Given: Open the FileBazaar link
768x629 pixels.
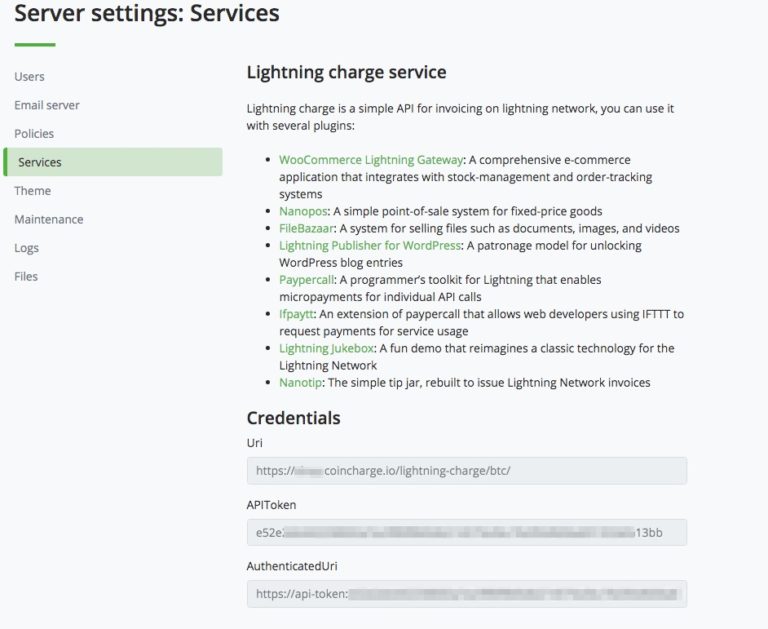Looking at the screenshot, I should coord(306,229).
